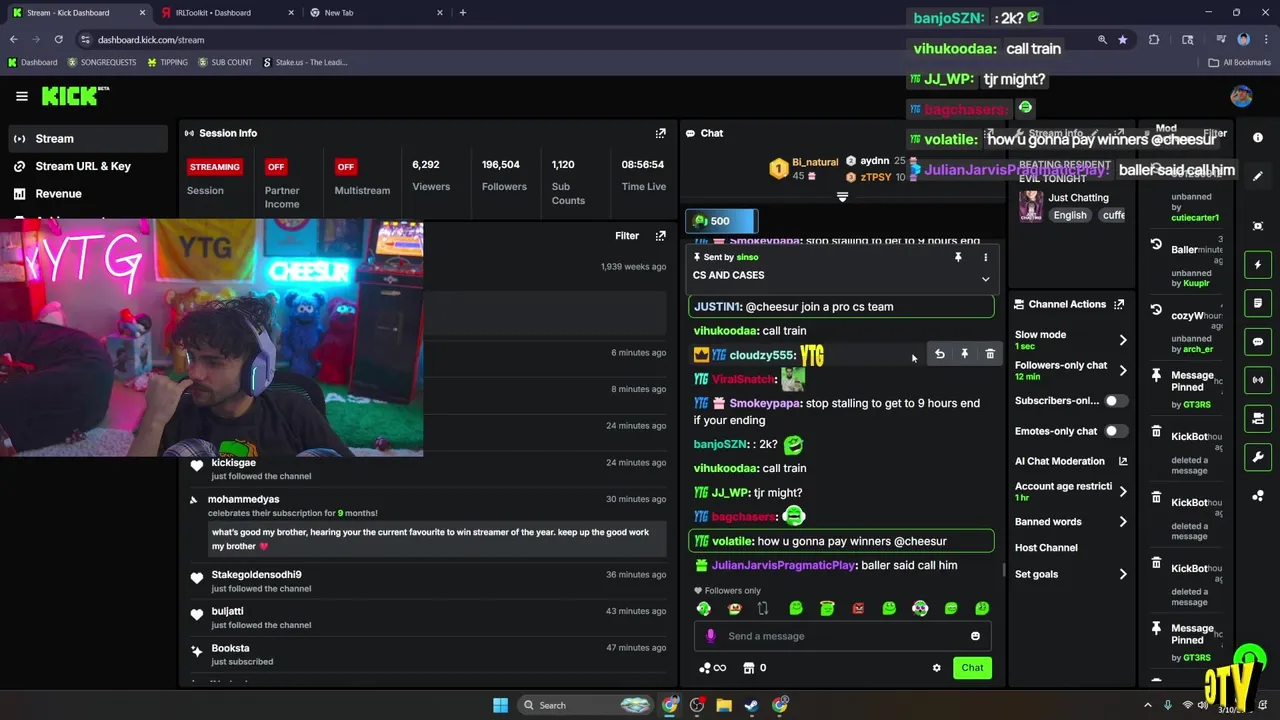Open chat settings gear icon

tap(936, 668)
